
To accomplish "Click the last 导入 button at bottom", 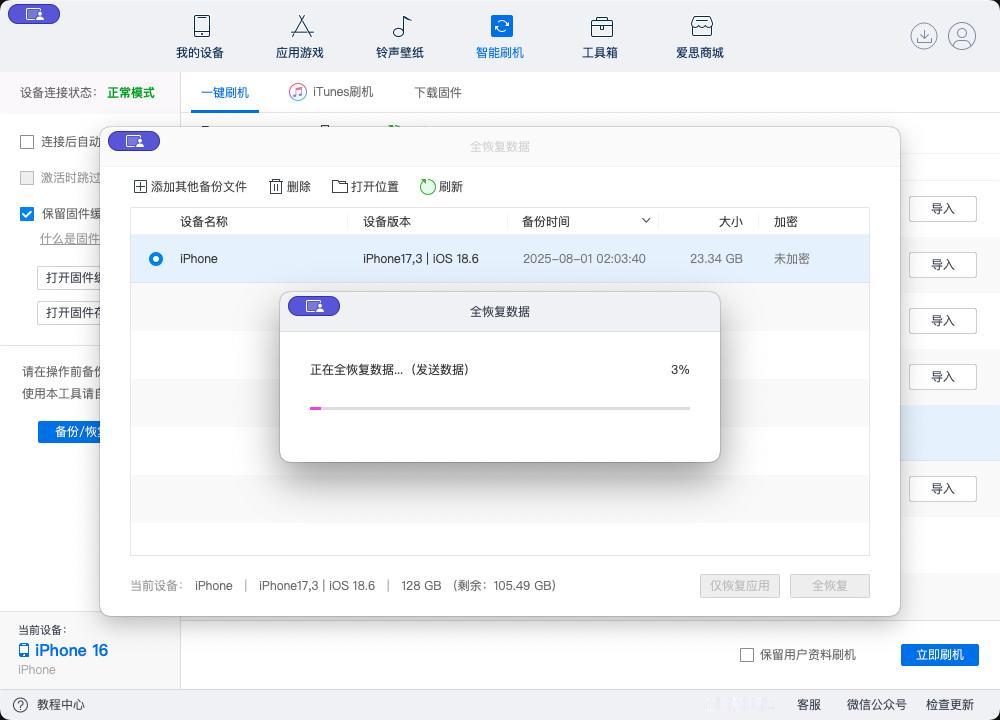I will 943,489.
